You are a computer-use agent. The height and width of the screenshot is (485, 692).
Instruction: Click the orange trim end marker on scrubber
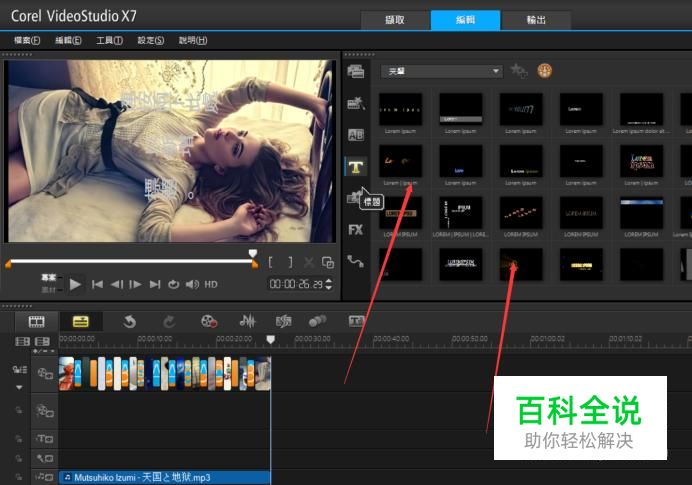[255, 264]
